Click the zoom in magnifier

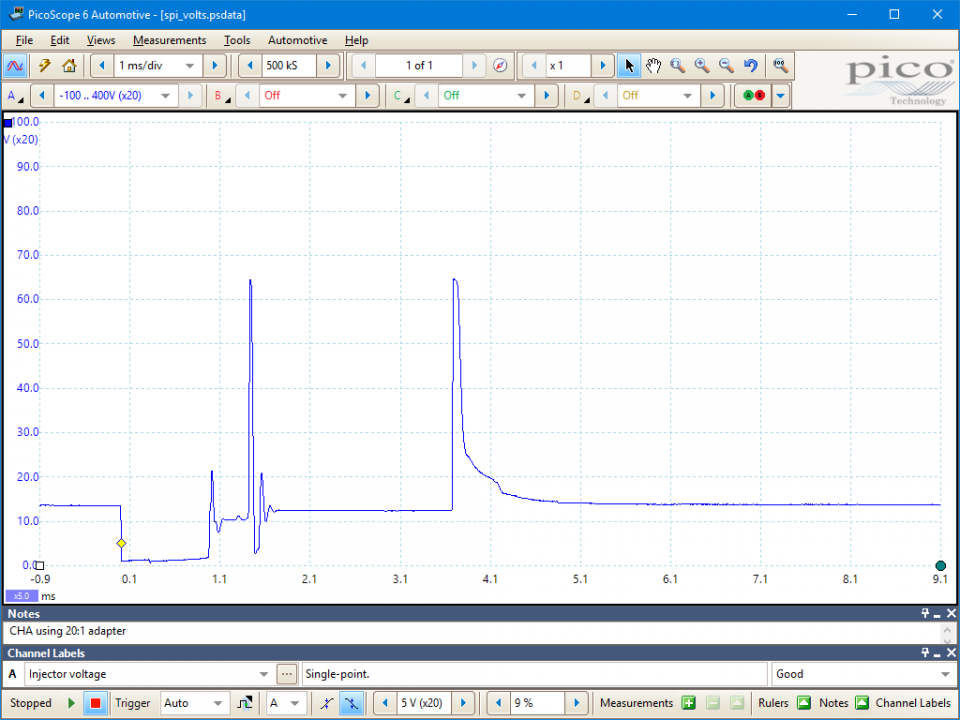pos(702,66)
